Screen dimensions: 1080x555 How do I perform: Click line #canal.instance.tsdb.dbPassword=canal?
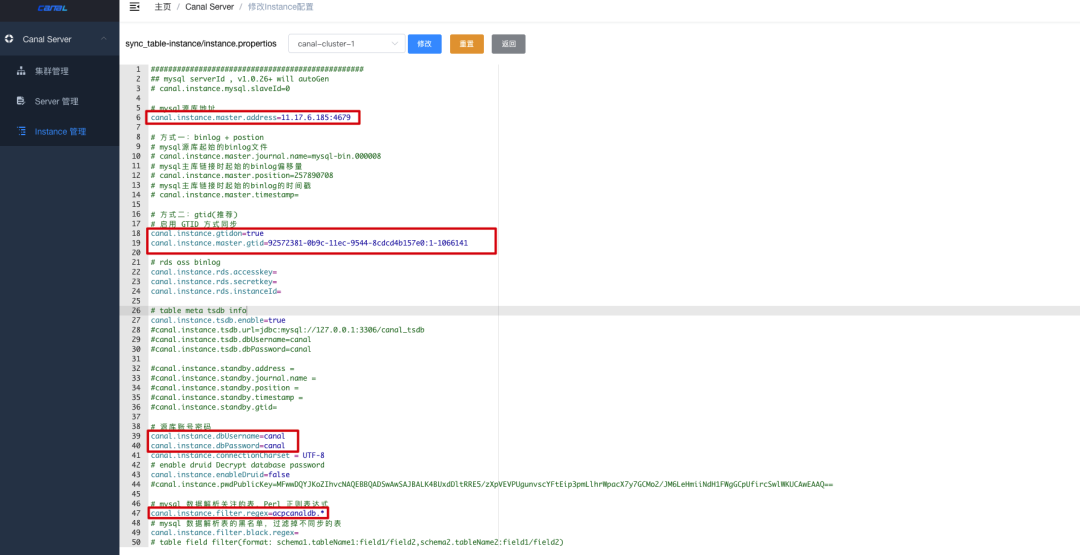[x=231, y=349]
